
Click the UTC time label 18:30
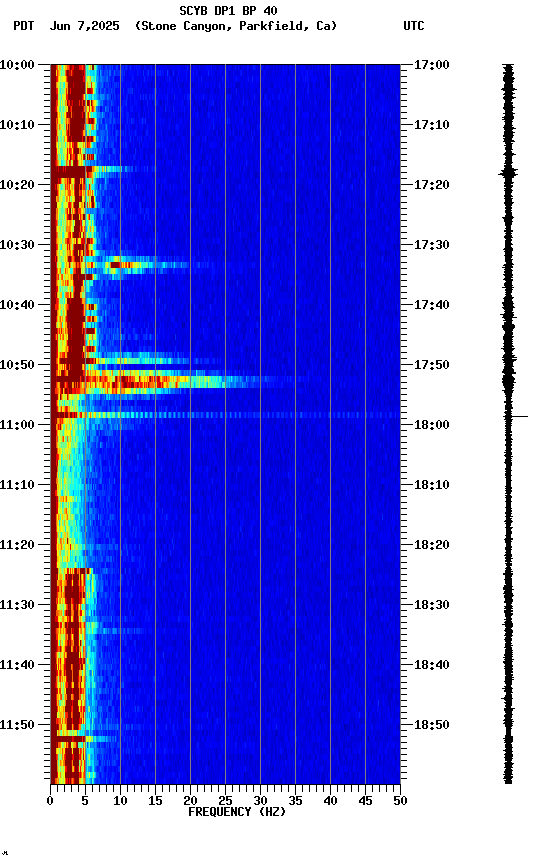click(432, 605)
